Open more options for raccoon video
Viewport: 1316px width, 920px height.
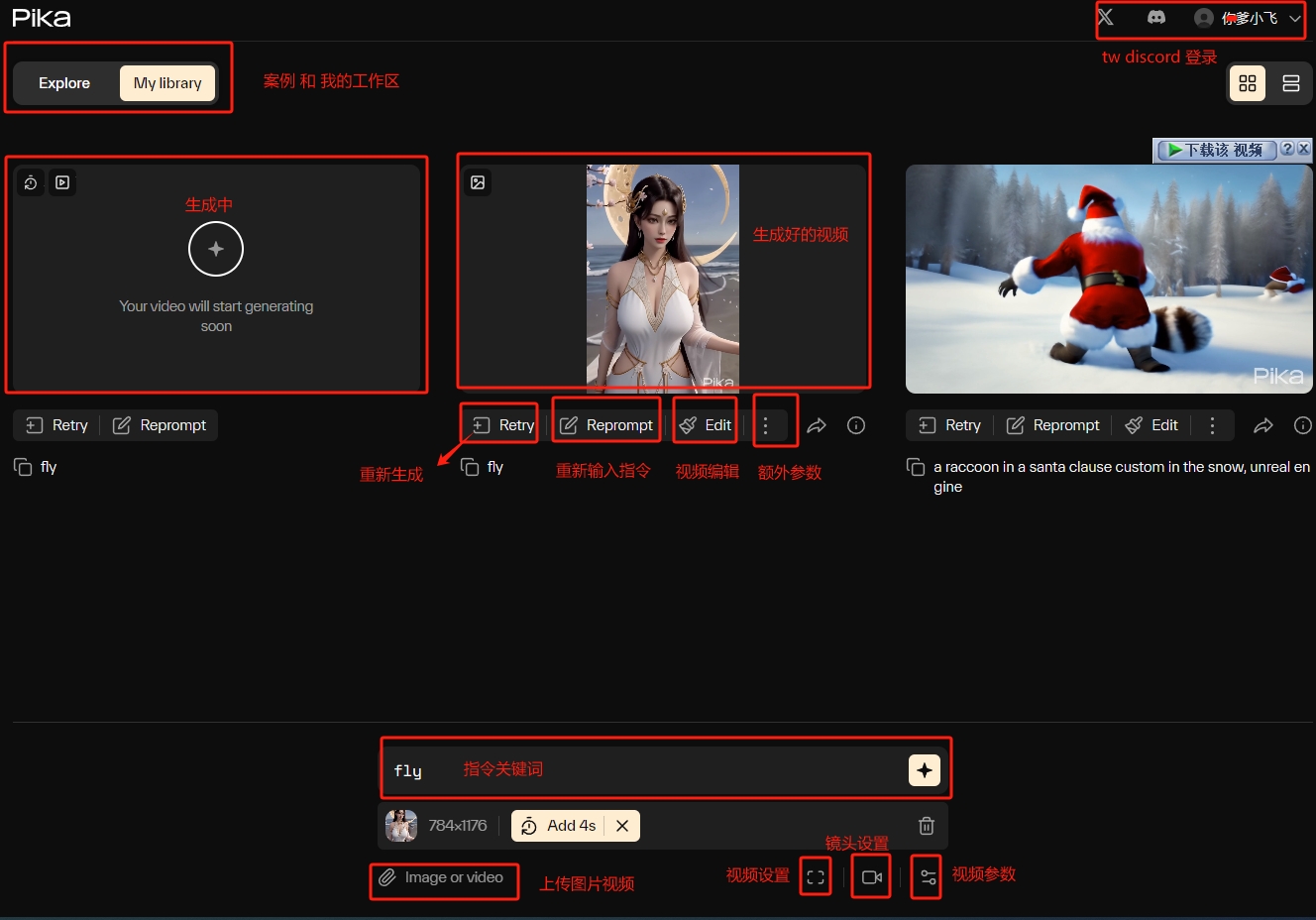tap(1212, 425)
